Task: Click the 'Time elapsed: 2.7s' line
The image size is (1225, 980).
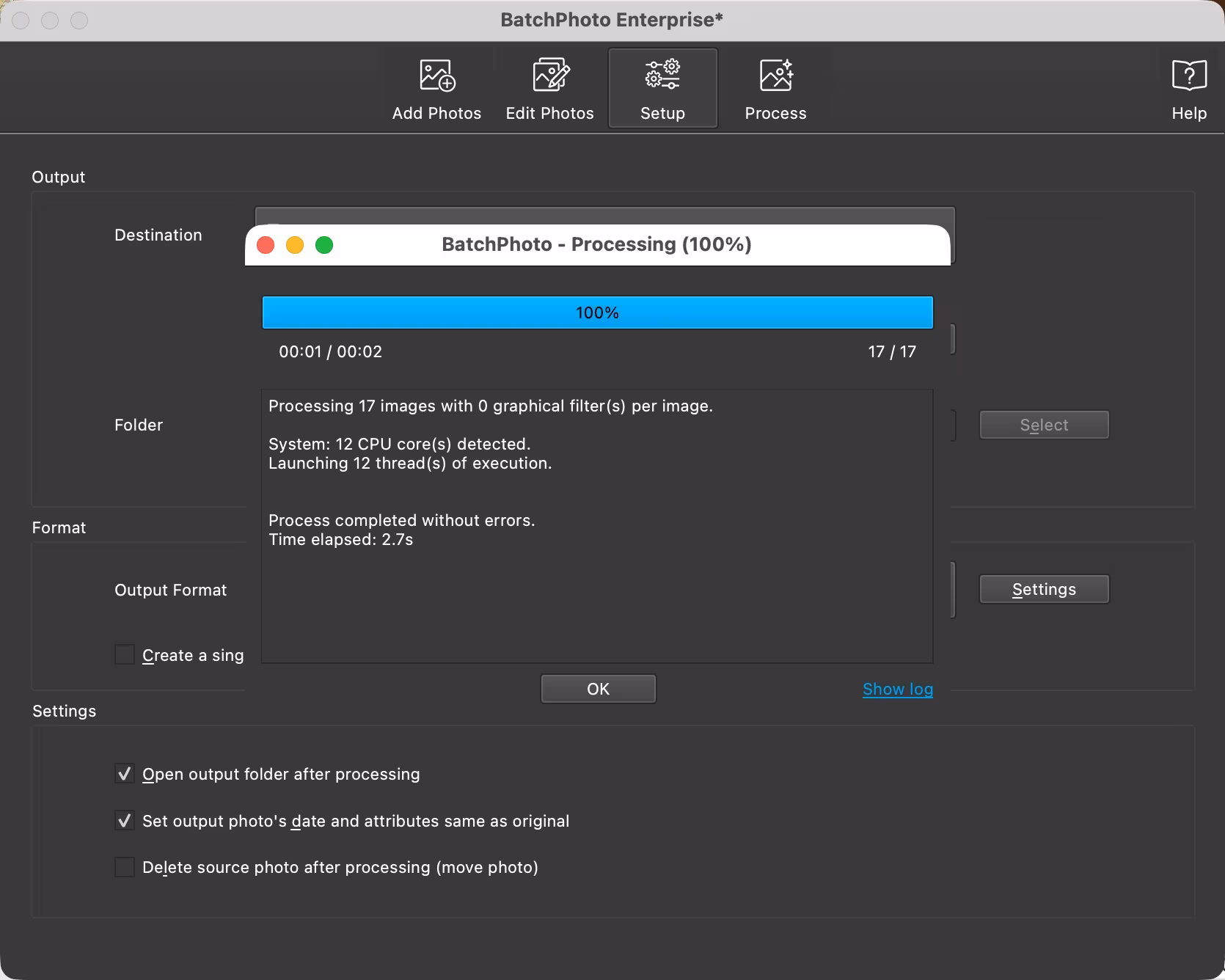Action: [x=340, y=539]
